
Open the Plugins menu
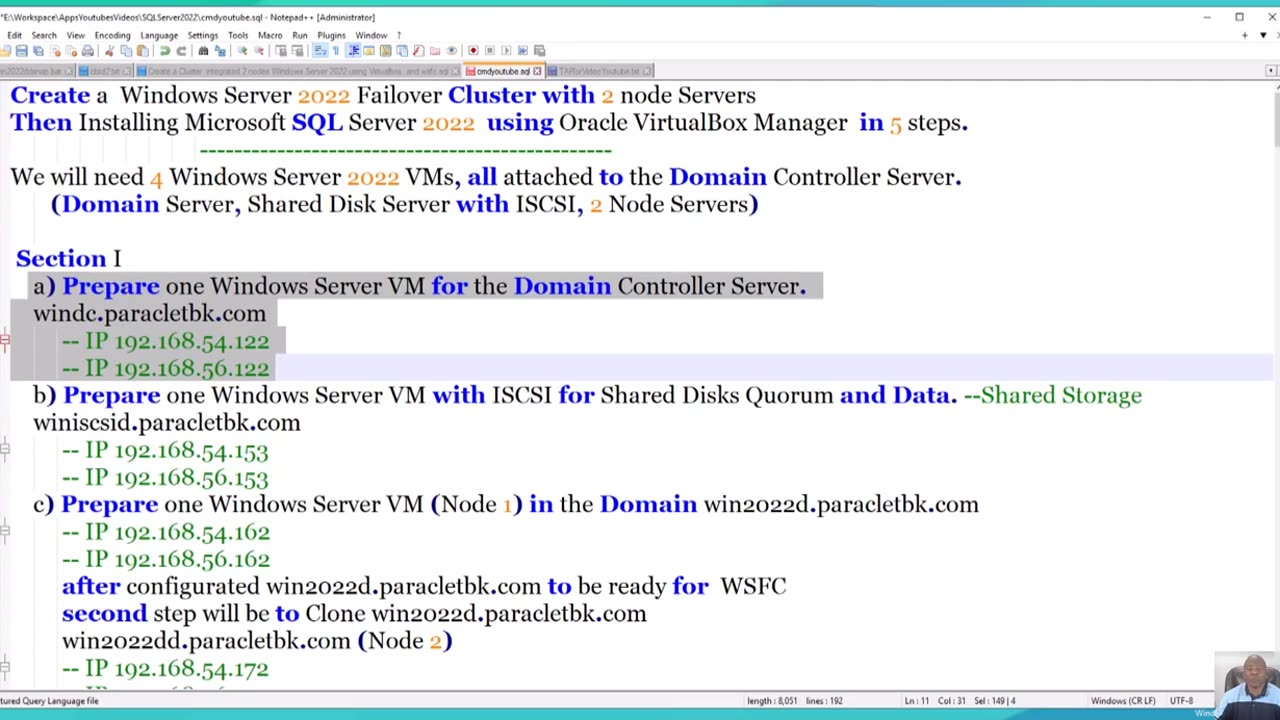(331, 35)
